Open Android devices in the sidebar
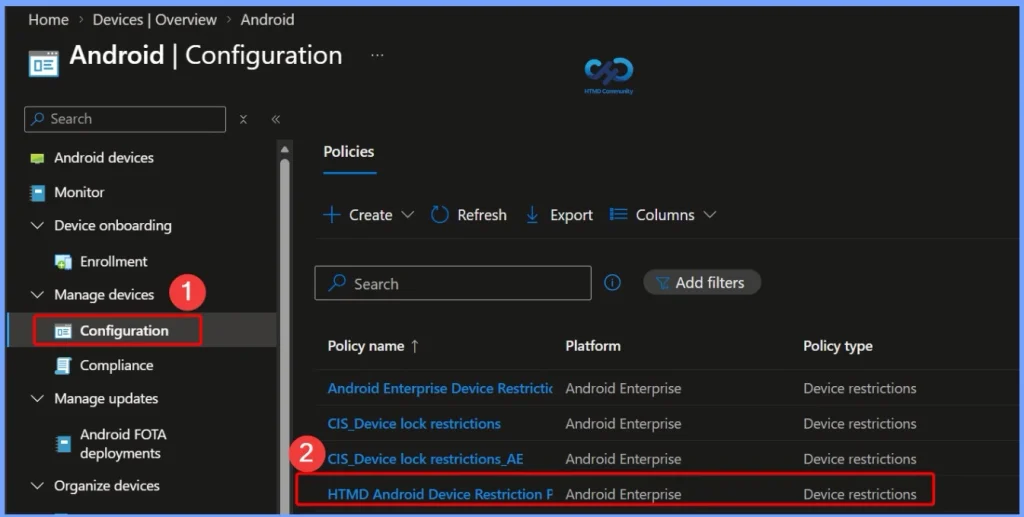The image size is (1024, 517). 104,158
